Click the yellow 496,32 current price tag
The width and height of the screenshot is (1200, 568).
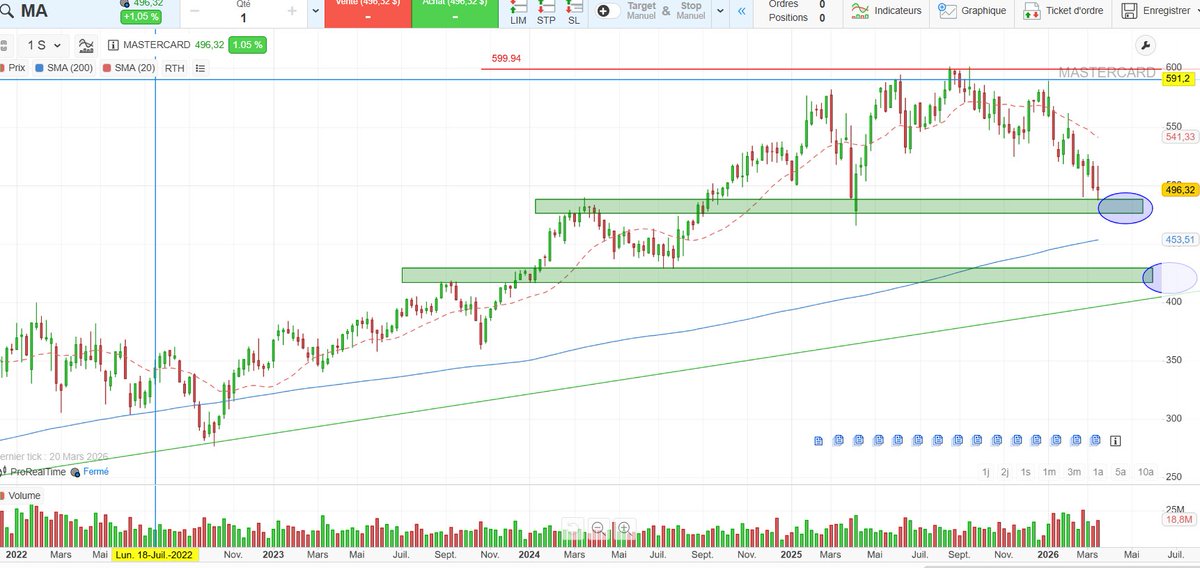[x=1180, y=190]
